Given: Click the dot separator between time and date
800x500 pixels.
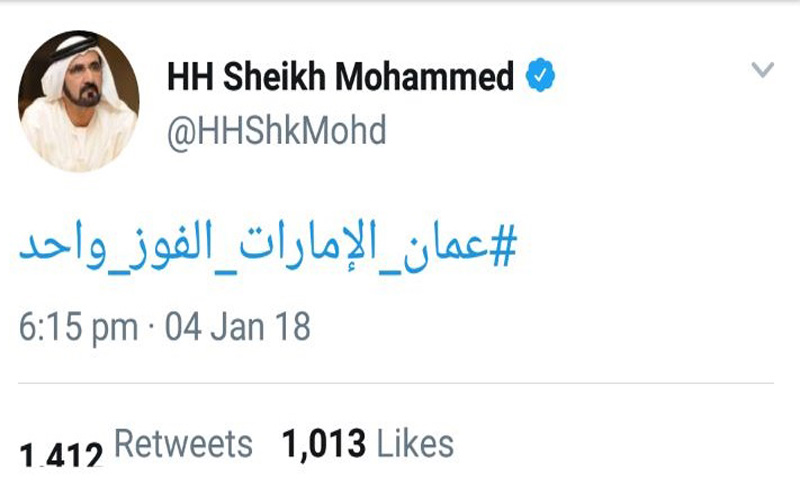Looking at the screenshot, I should click(151, 327).
